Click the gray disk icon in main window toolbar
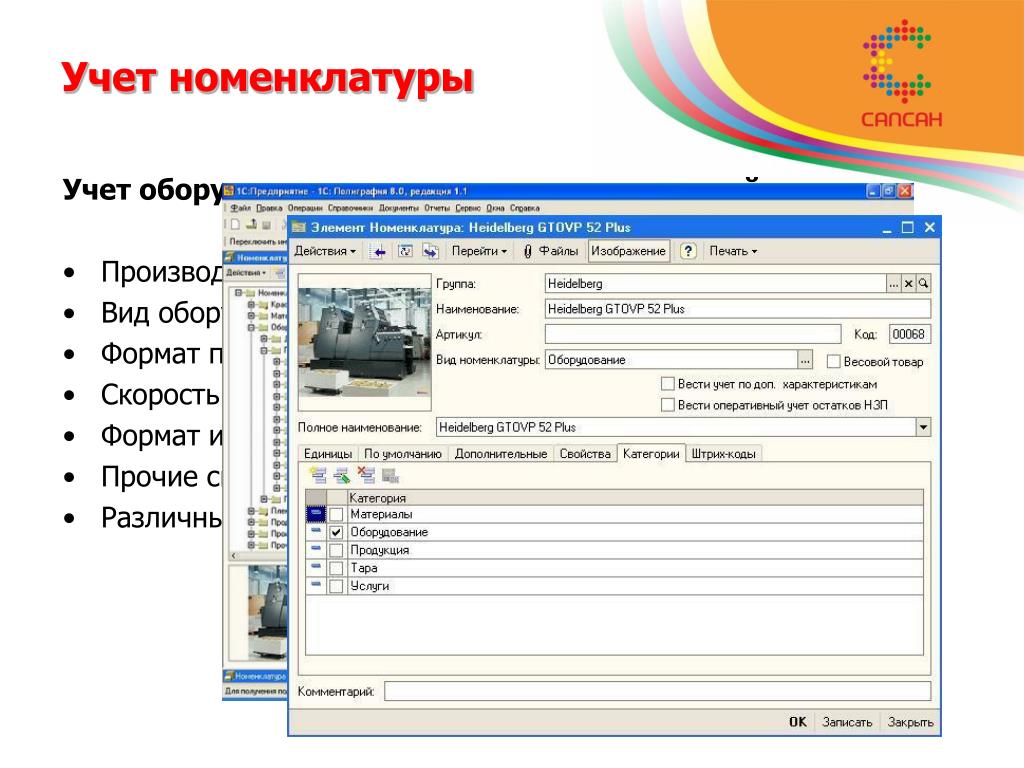 266,225
